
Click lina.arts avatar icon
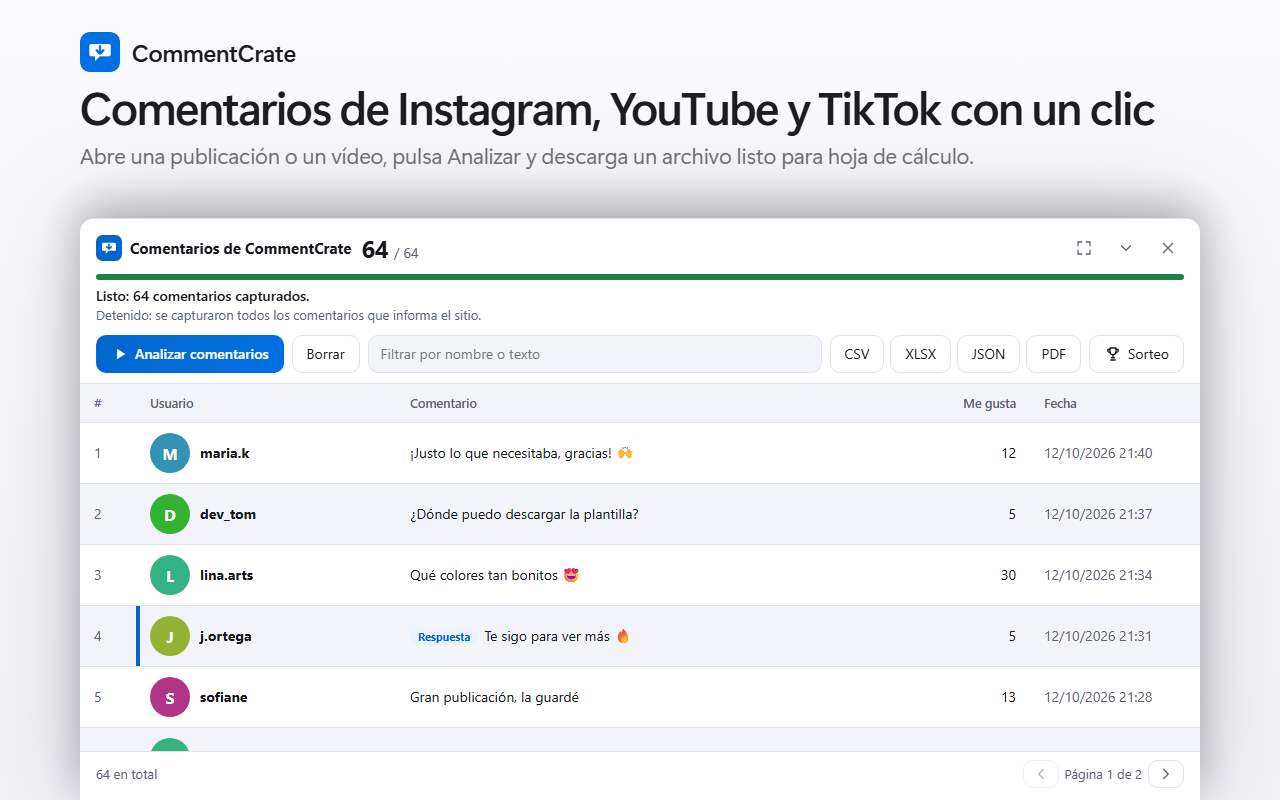(x=170, y=575)
